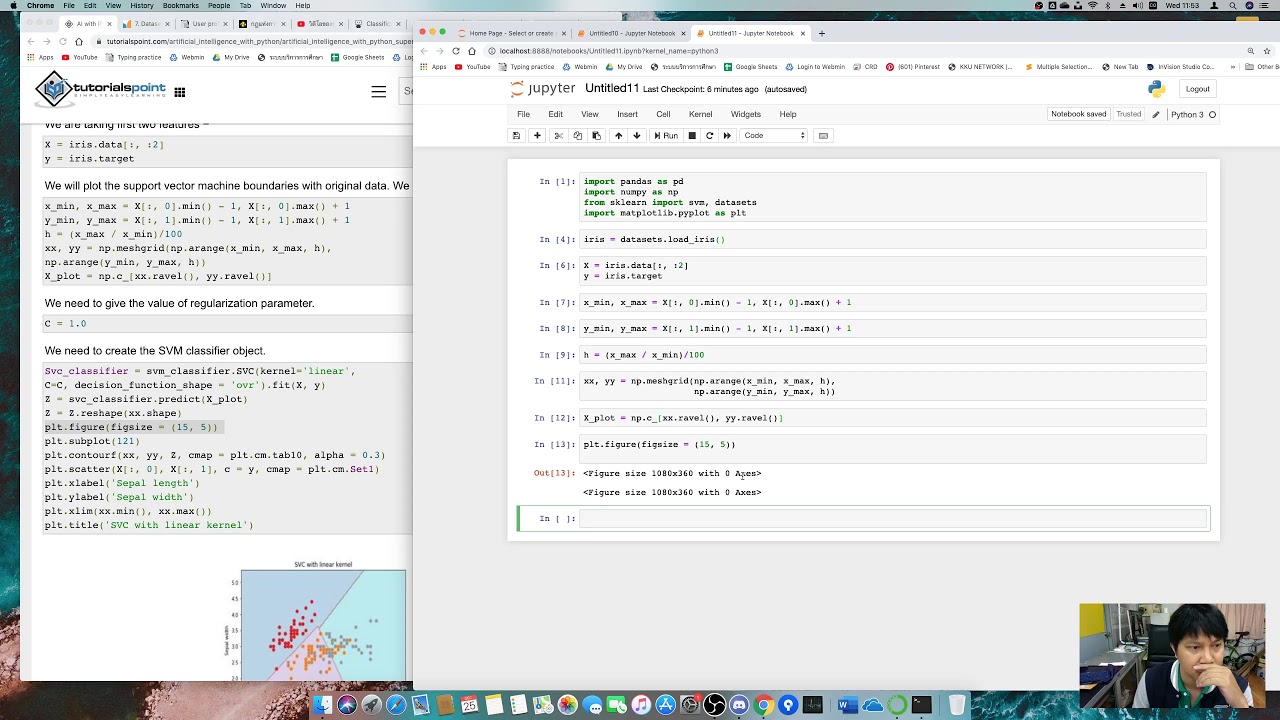Open the command palette keyboard icon
The image size is (1280, 720).
(823, 135)
